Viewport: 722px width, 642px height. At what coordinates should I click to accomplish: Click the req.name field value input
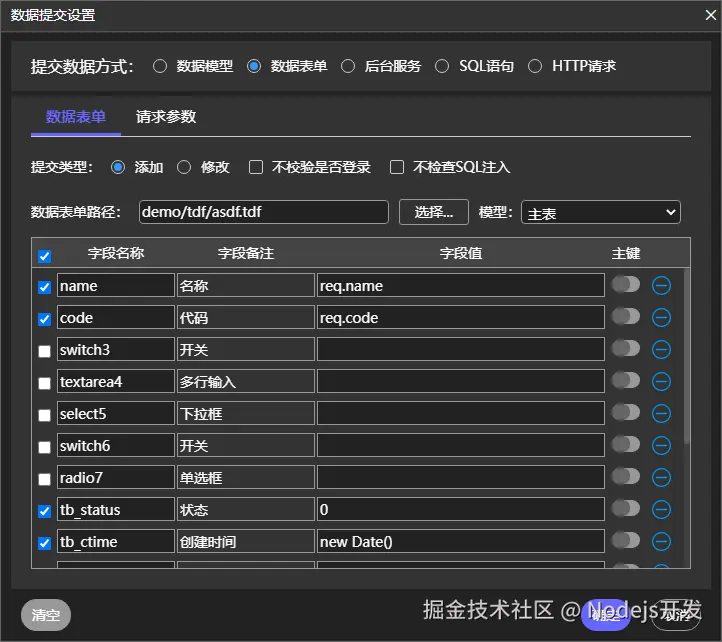461,286
